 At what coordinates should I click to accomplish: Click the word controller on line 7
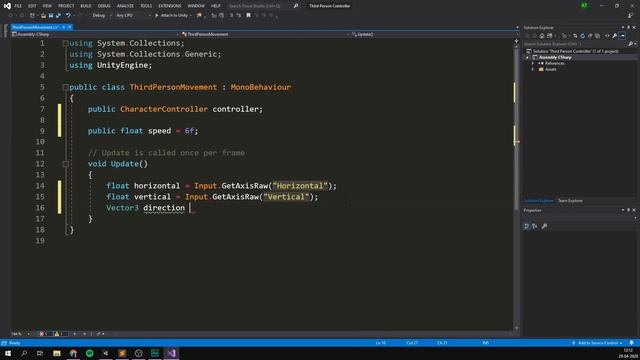coord(235,109)
